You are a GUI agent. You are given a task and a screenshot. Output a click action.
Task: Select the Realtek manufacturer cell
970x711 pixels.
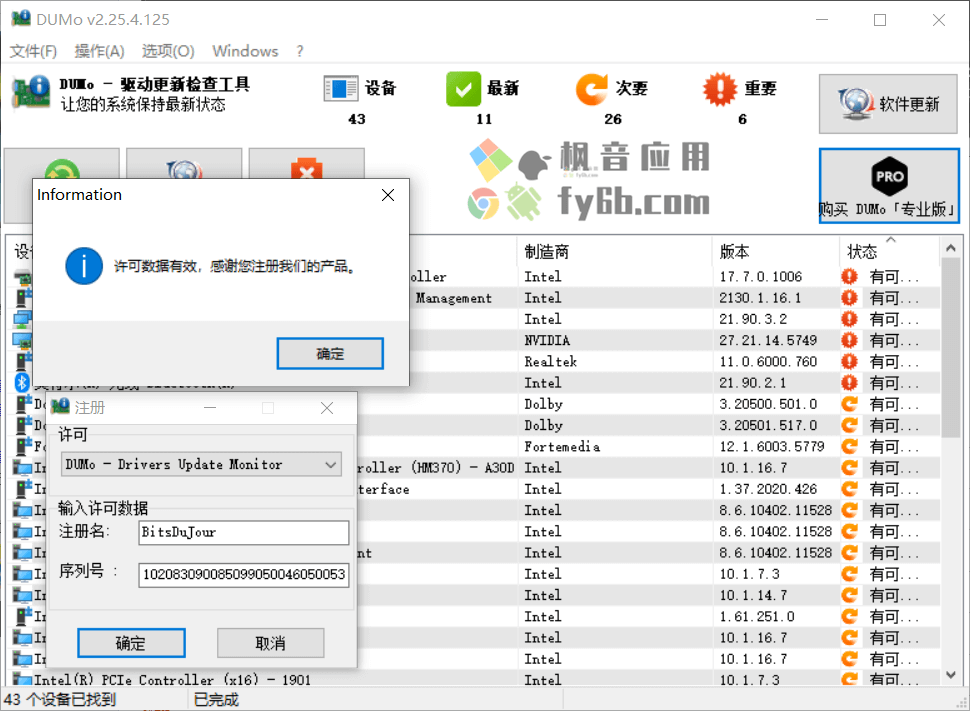coord(550,361)
